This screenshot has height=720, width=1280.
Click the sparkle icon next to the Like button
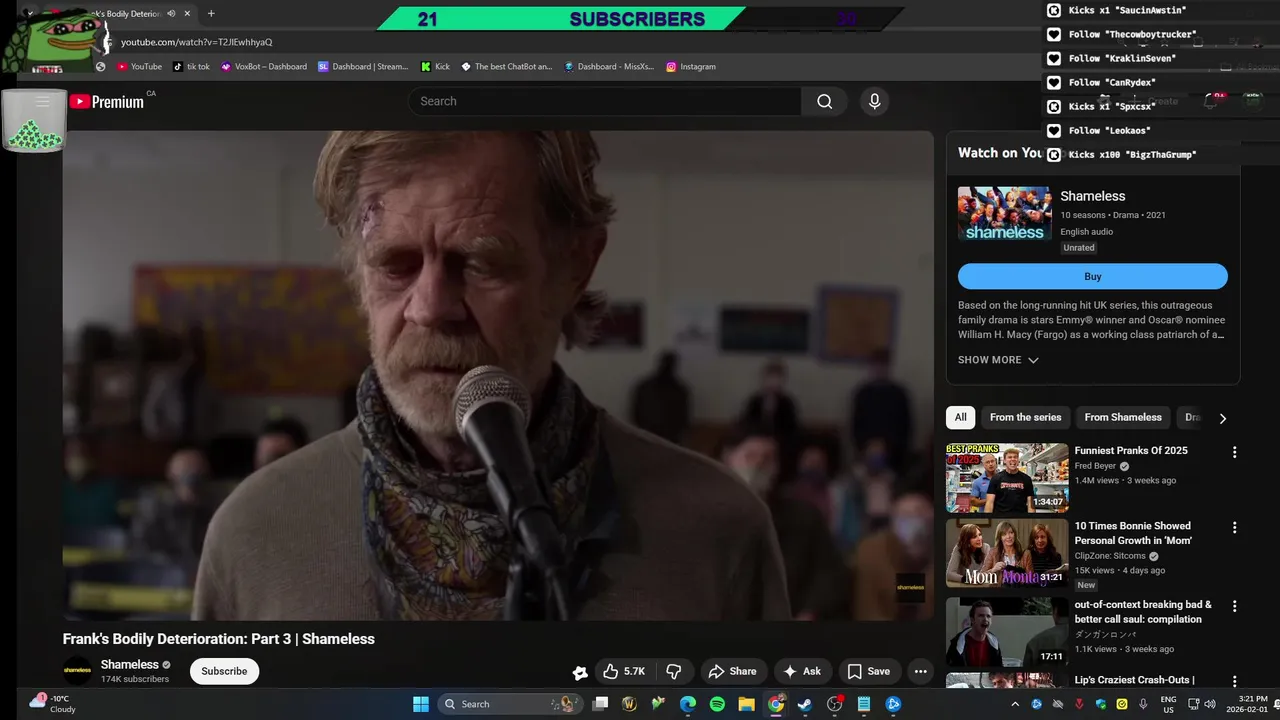pyautogui.click(x=580, y=672)
